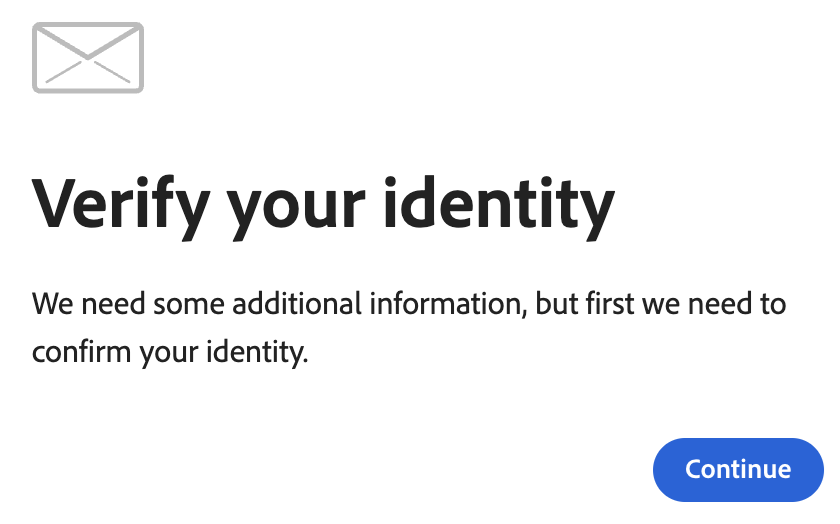Click the second line of description text

[170, 353]
